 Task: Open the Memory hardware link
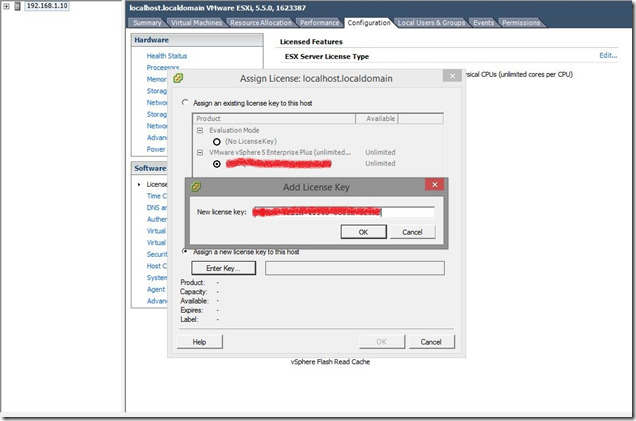(157, 79)
